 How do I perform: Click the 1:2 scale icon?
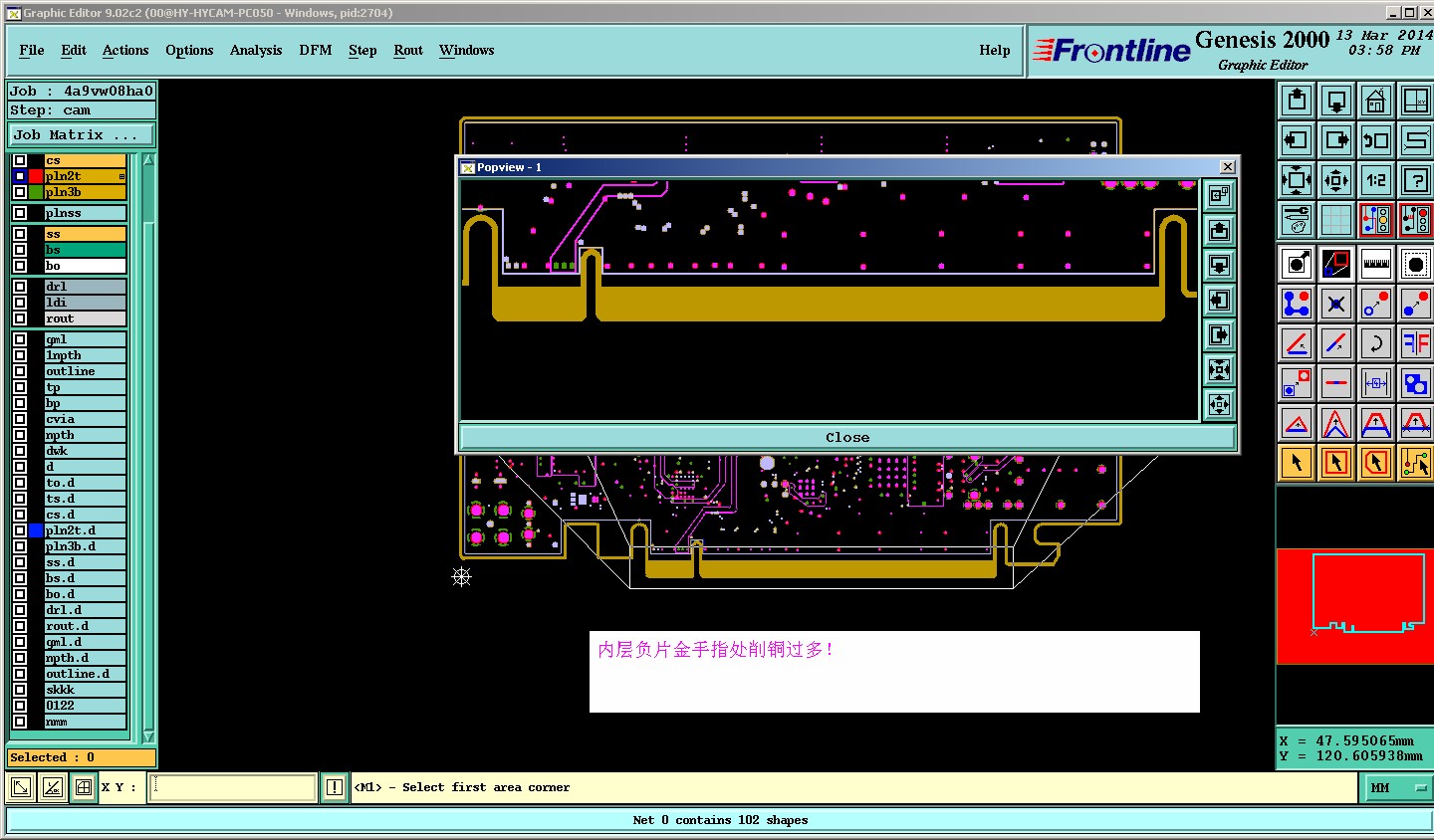pos(1376,180)
